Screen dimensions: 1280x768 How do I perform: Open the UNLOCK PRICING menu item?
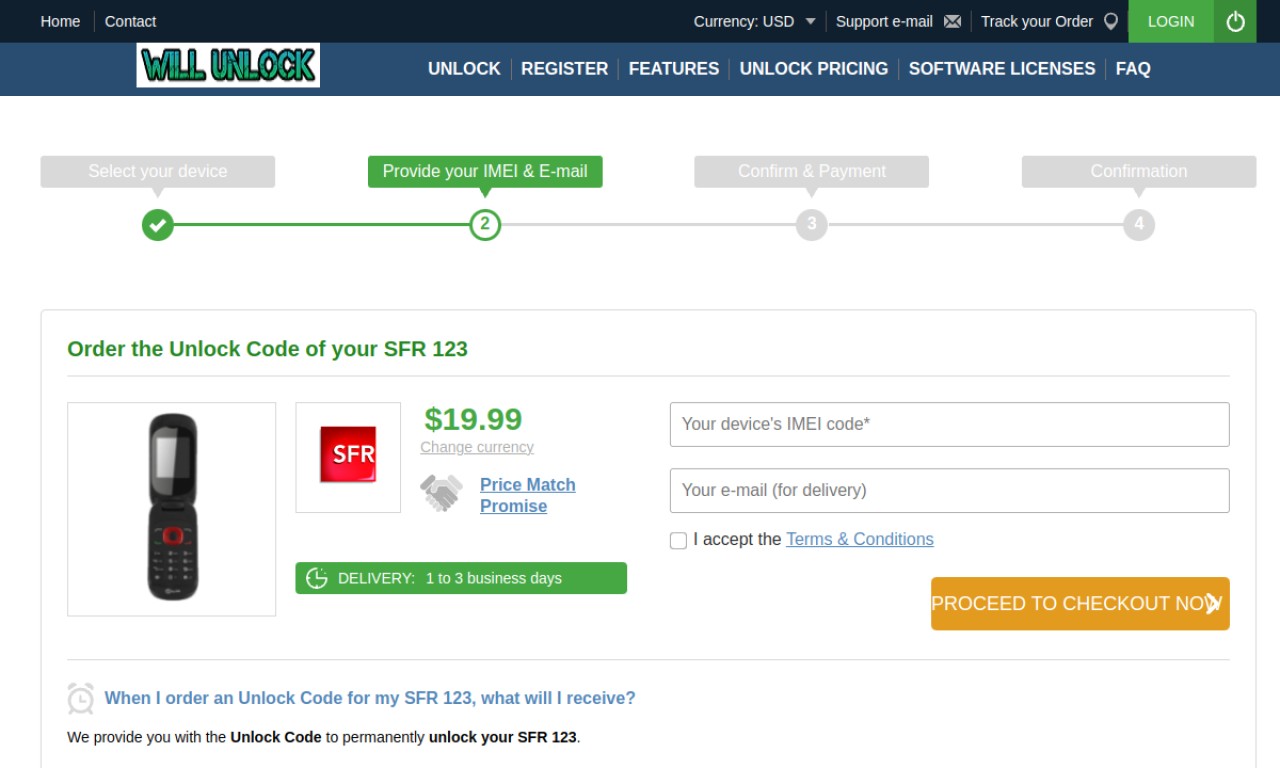814,69
